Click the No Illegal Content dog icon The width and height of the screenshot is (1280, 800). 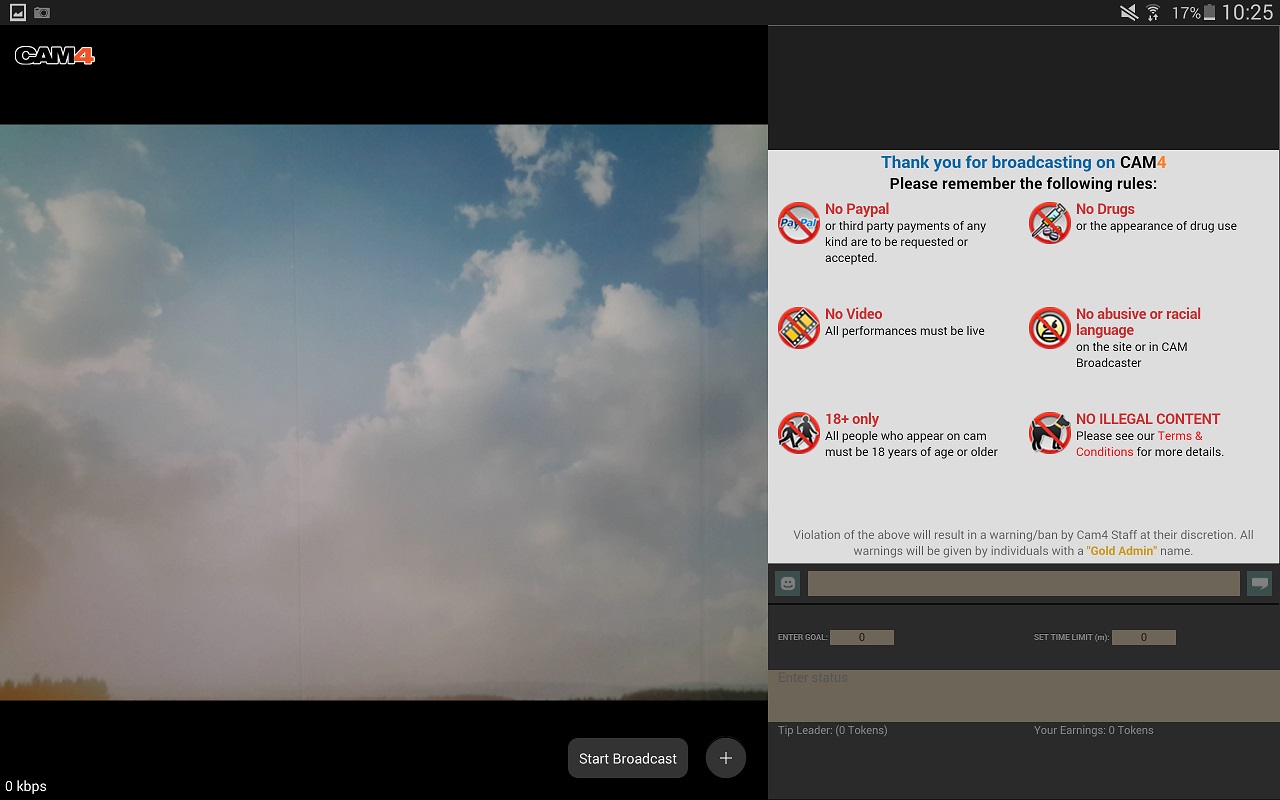1049,433
